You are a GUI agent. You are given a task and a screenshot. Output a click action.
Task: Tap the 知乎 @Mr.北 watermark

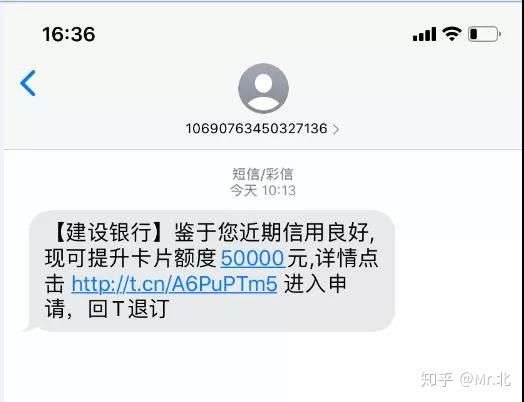pos(466,380)
